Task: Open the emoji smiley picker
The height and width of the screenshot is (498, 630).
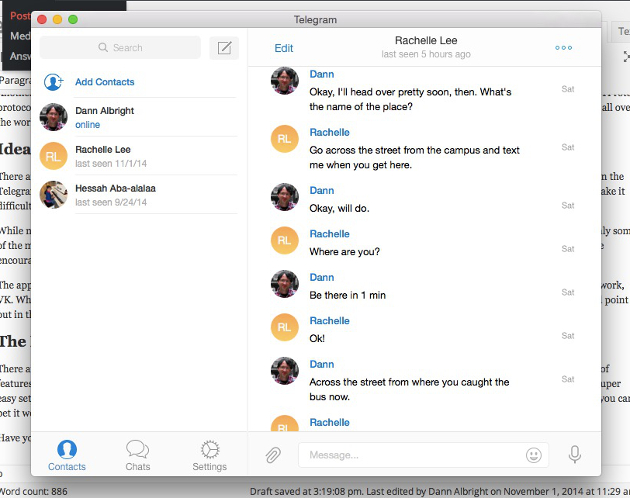Action: [x=534, y=455]
